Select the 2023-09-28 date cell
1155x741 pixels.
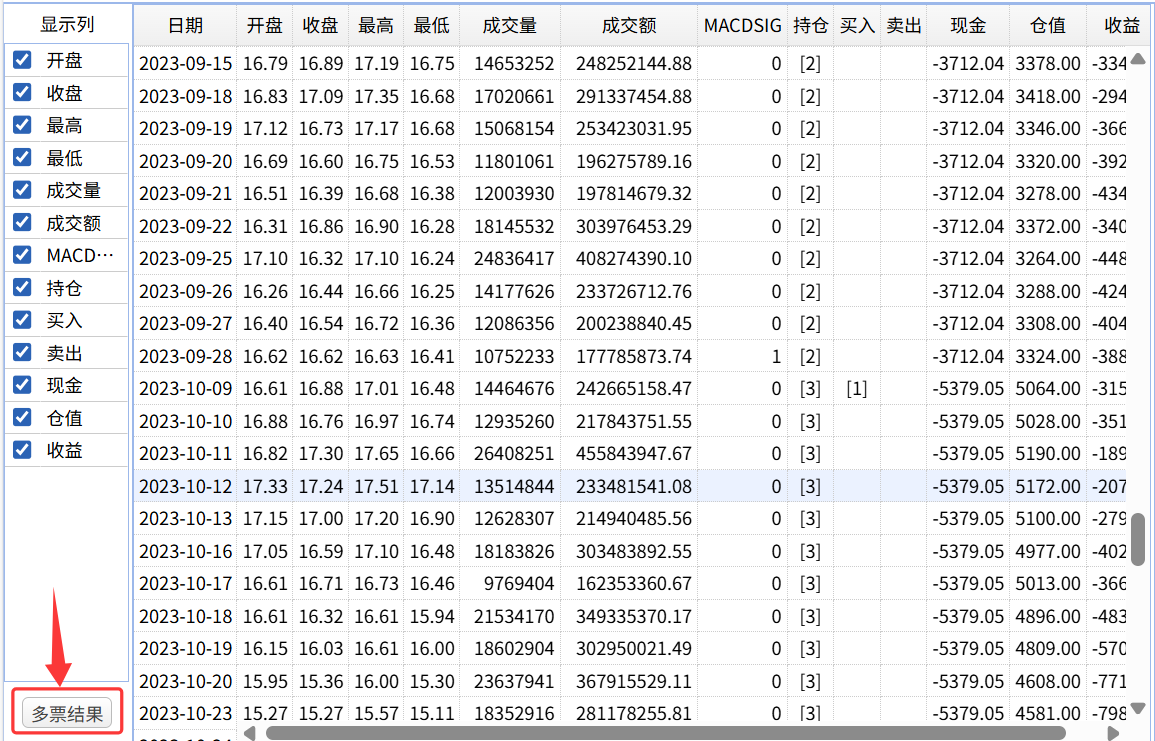(185, 356)
